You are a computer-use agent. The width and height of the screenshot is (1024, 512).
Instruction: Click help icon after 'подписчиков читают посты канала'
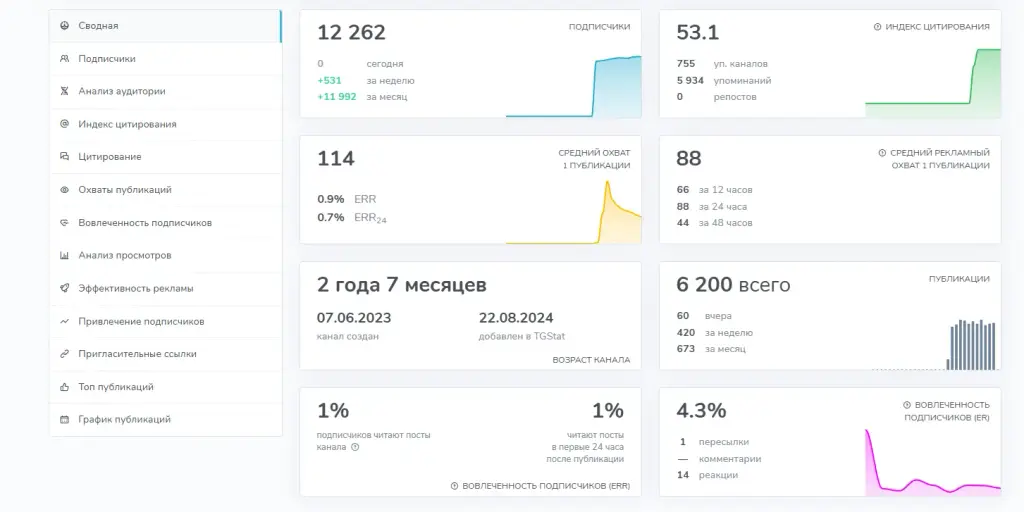tap(355, 447)
